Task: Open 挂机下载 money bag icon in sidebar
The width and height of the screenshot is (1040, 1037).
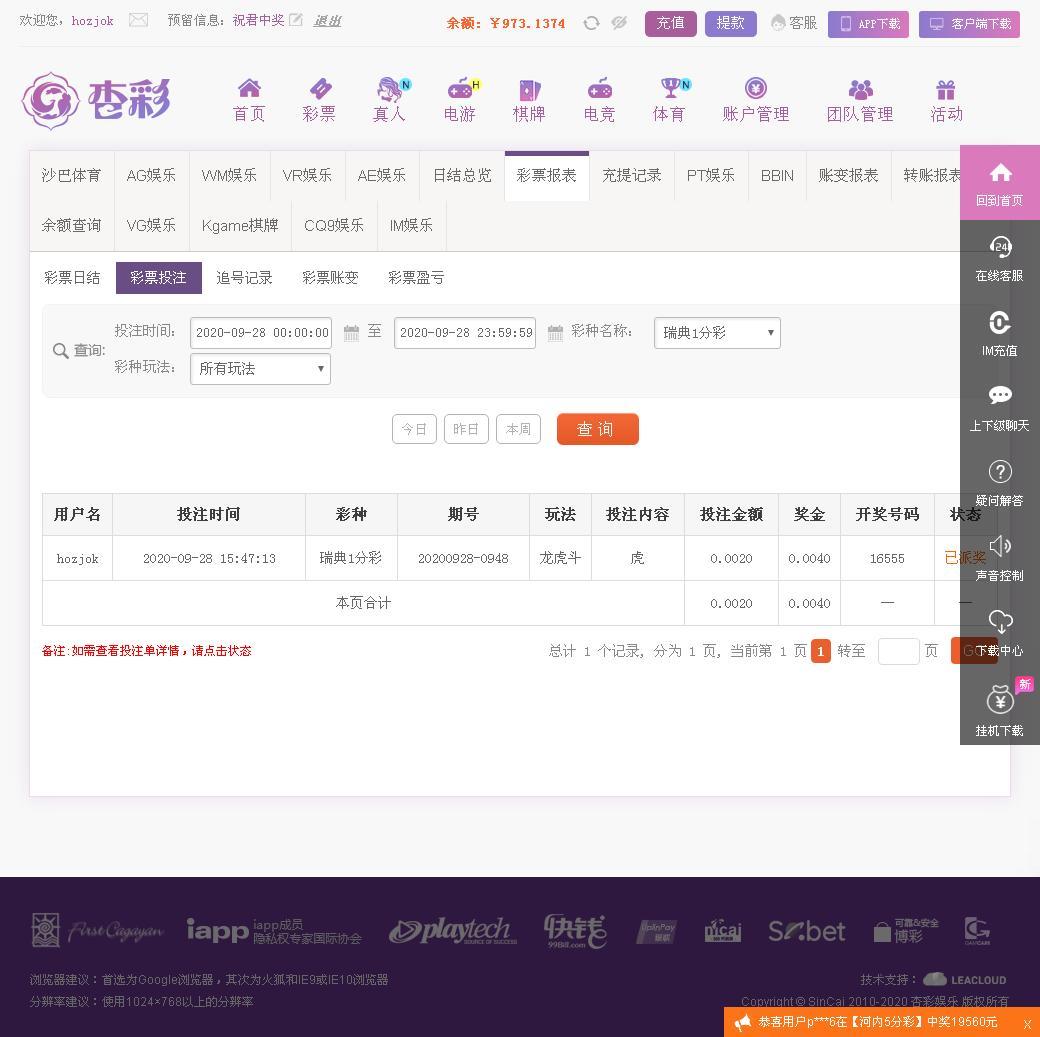Action: (x=1000, y=709)
